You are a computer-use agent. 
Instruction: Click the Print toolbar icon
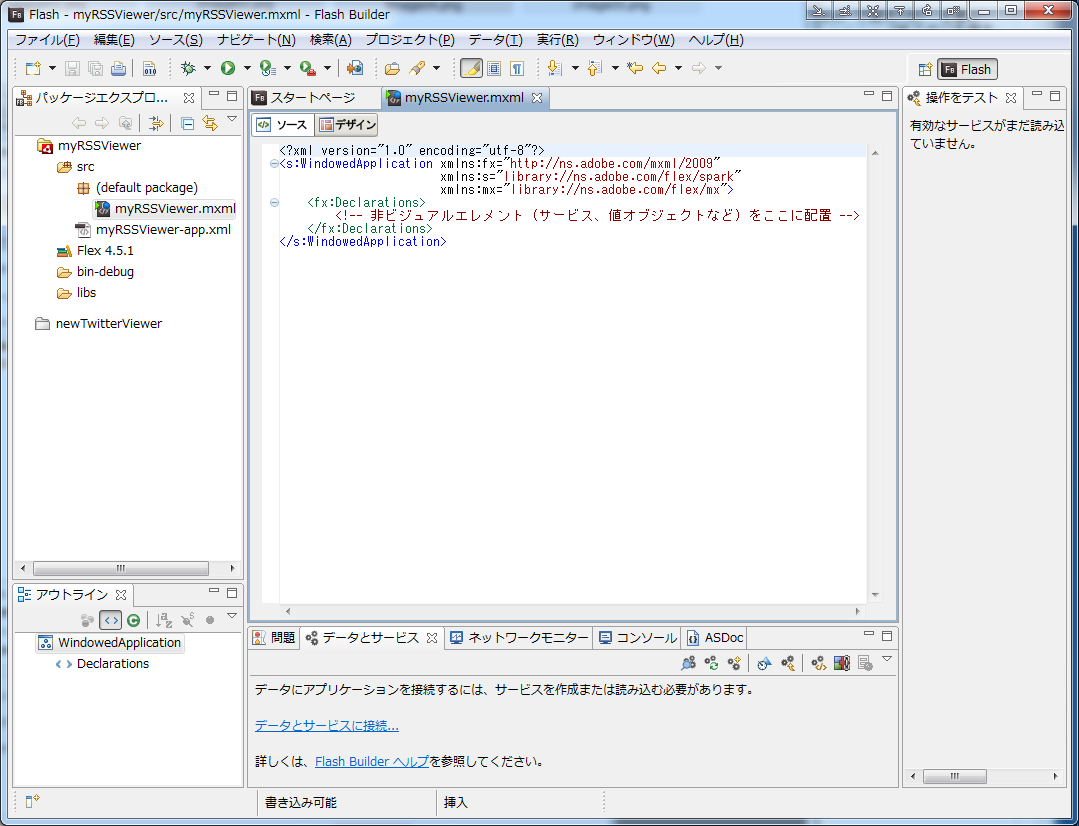(118, 68)
